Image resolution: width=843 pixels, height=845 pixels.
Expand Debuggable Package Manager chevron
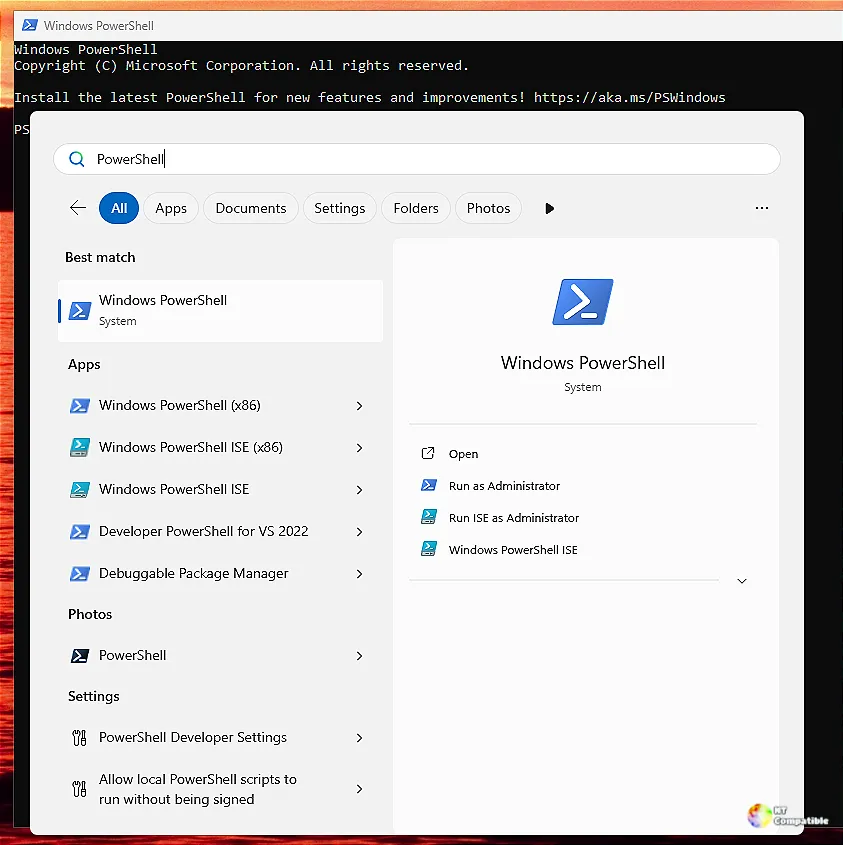(360, 574)
